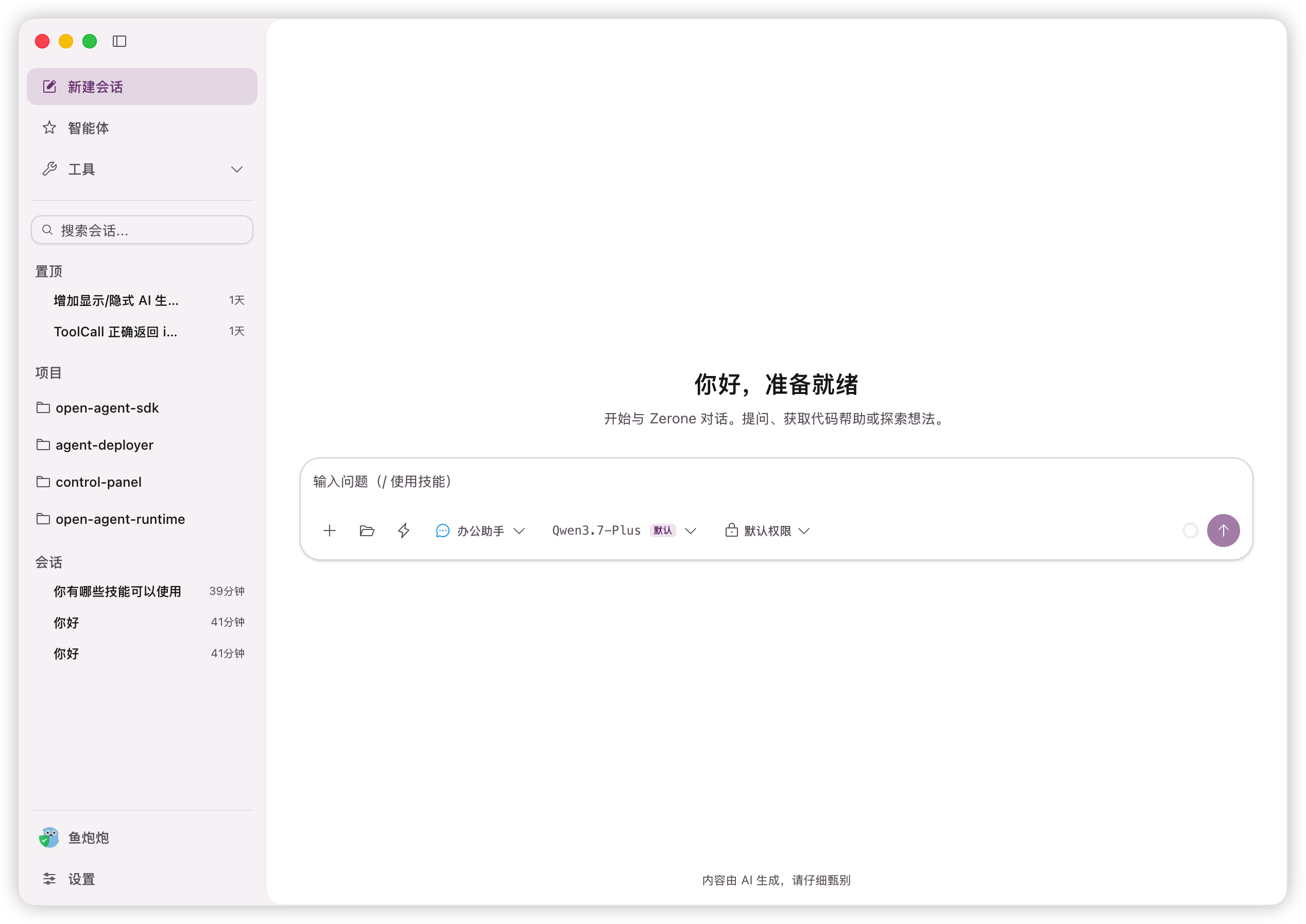1306x924 pixels.
Task: Open the 鱼炮炮 user profile
Action: click(142, 837)
